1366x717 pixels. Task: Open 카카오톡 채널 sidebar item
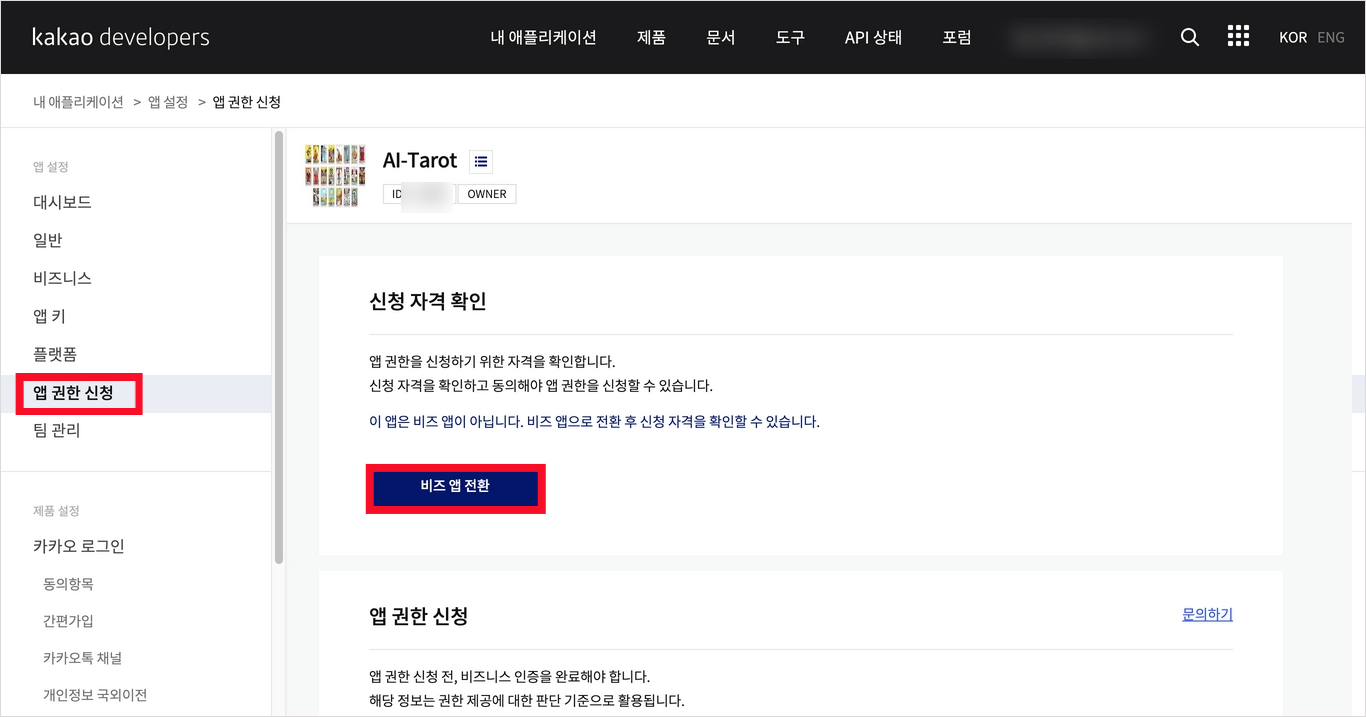(83, 658)
